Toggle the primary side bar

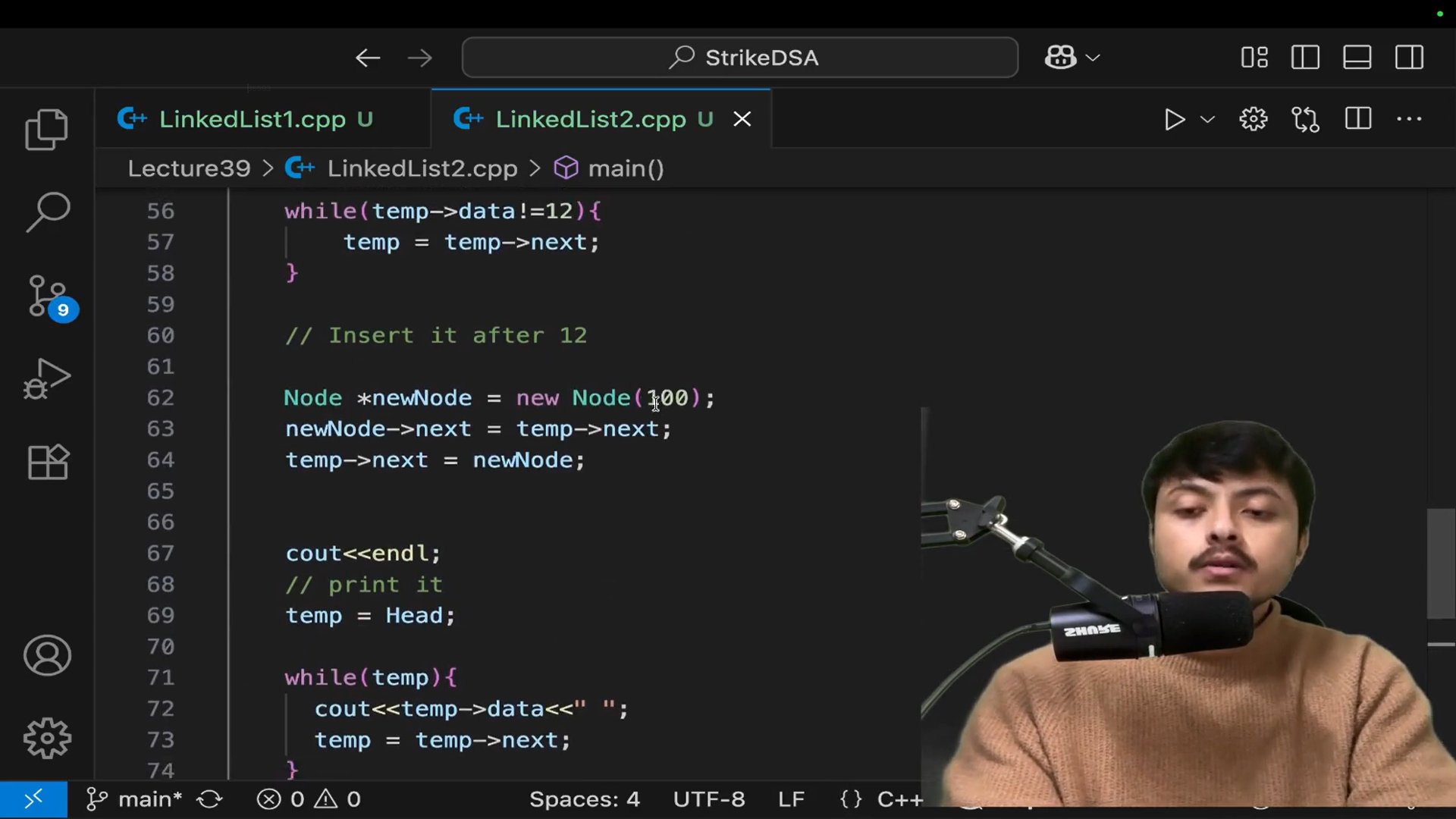pos(1305,58)
